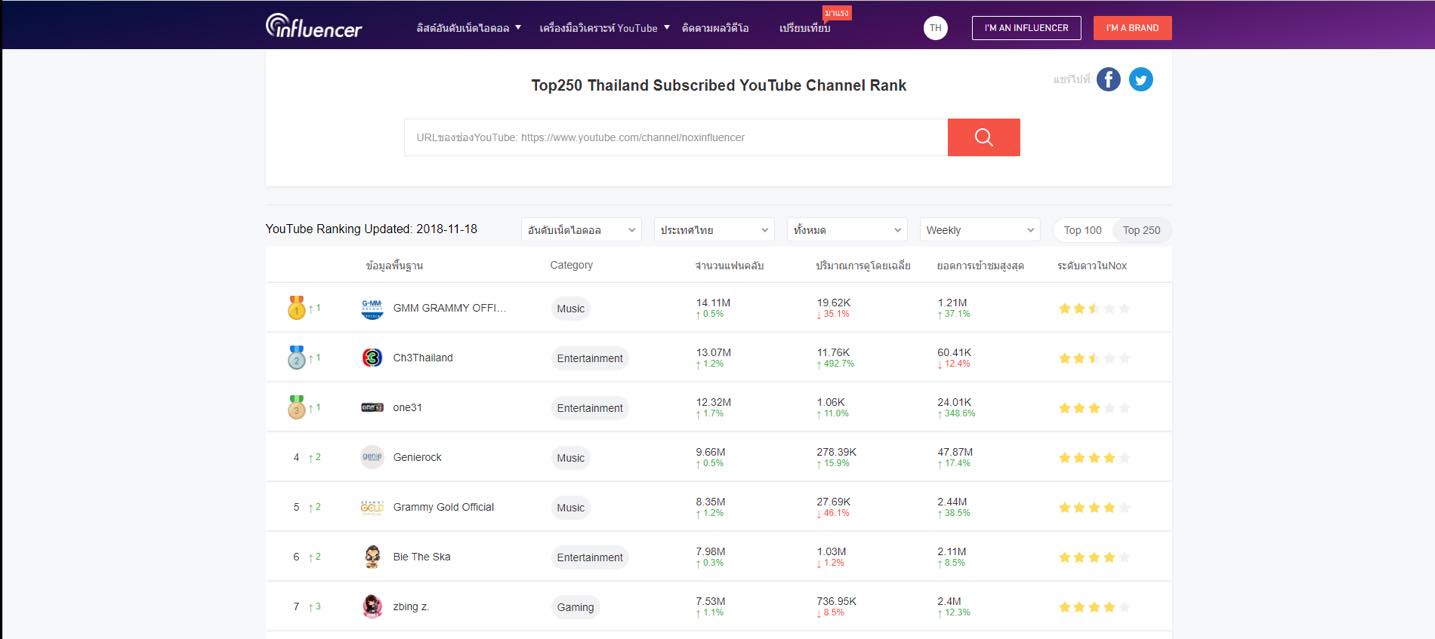Click 736.95K average views value

point(836,601)
